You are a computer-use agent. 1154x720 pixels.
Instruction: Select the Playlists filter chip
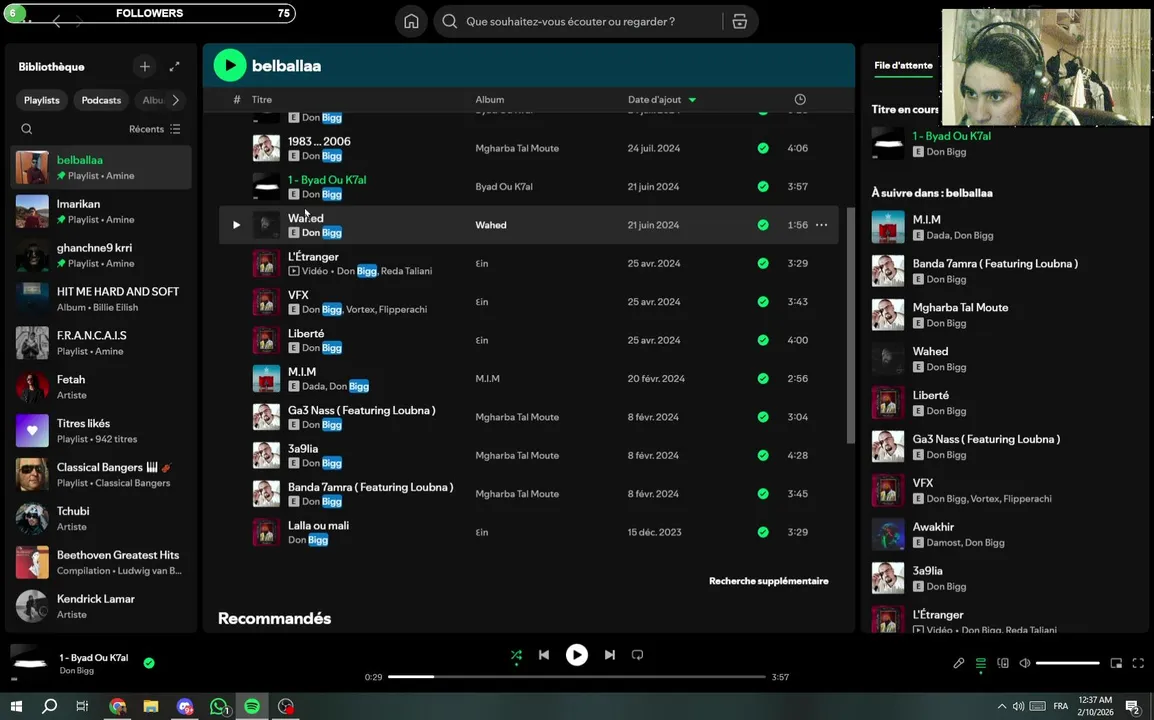point(42,100)
